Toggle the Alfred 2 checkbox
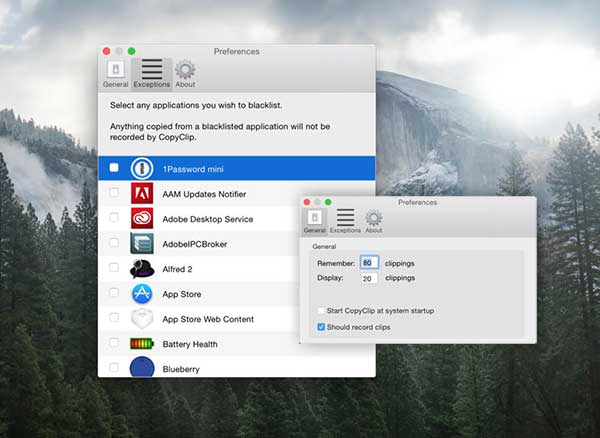600x438 pixels. pyautogui.click(x=114, y=267)
